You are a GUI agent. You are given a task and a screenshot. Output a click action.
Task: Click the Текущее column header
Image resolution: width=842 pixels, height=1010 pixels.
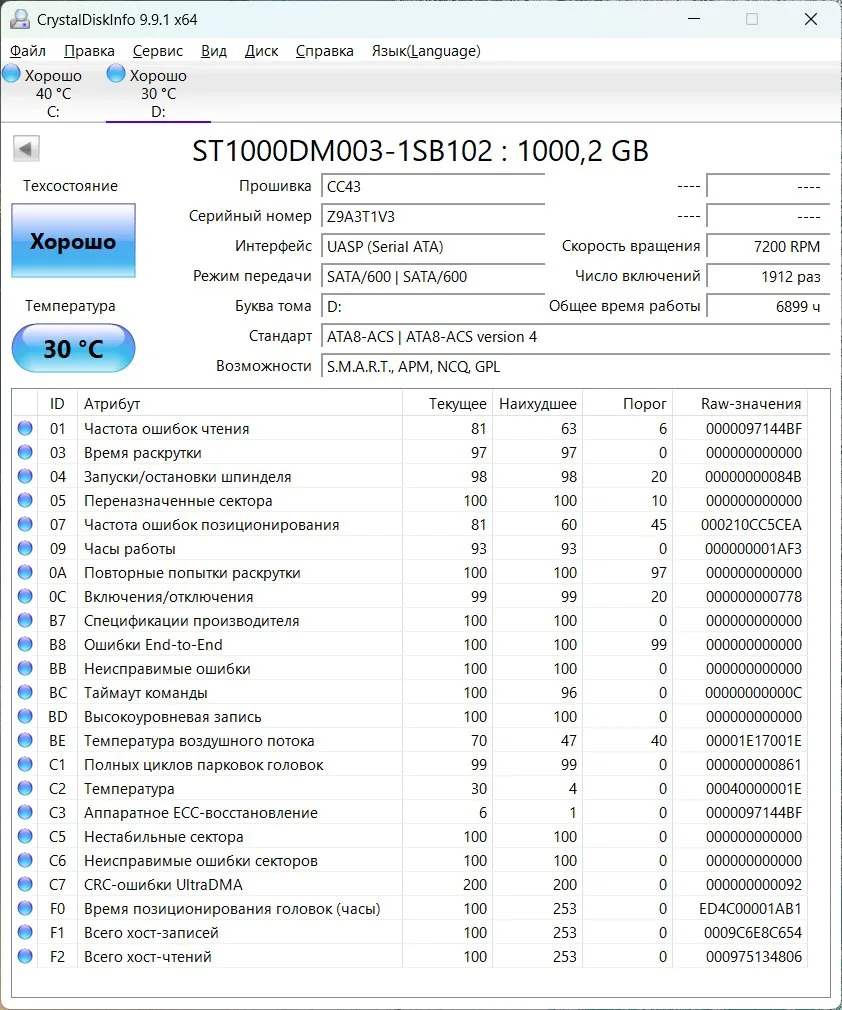[448, 404]
